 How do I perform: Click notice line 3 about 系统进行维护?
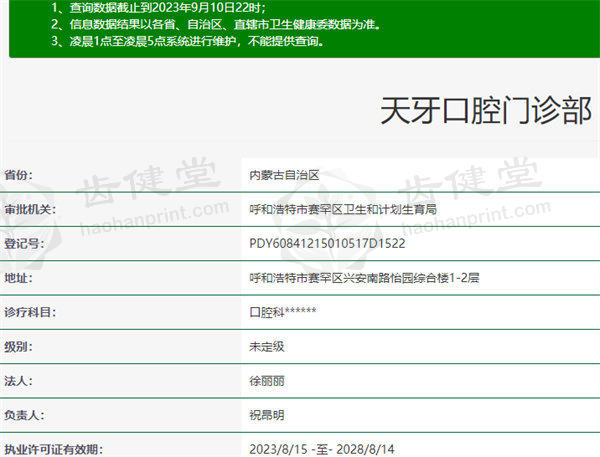[x=188, y=41]
